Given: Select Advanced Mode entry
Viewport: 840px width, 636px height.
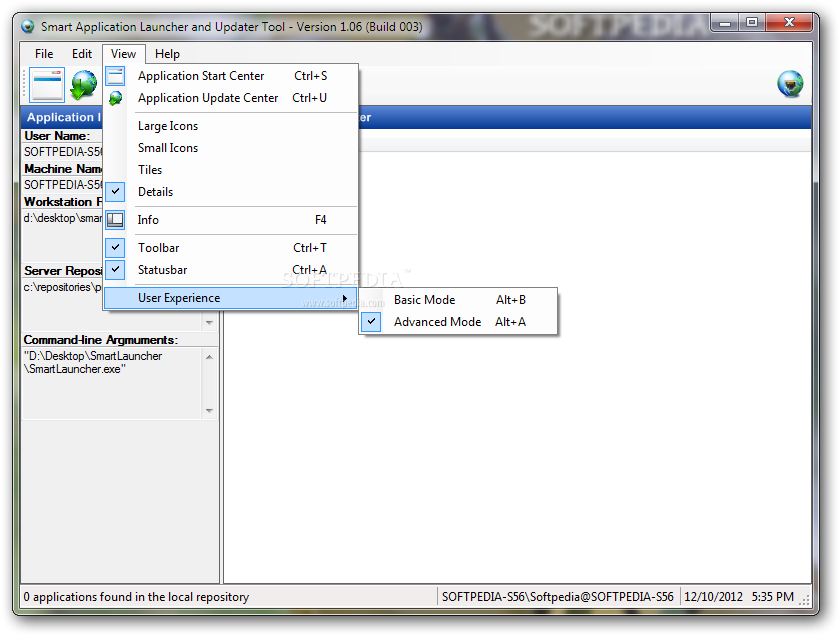Looking at the screenshot, I should 458,322.
